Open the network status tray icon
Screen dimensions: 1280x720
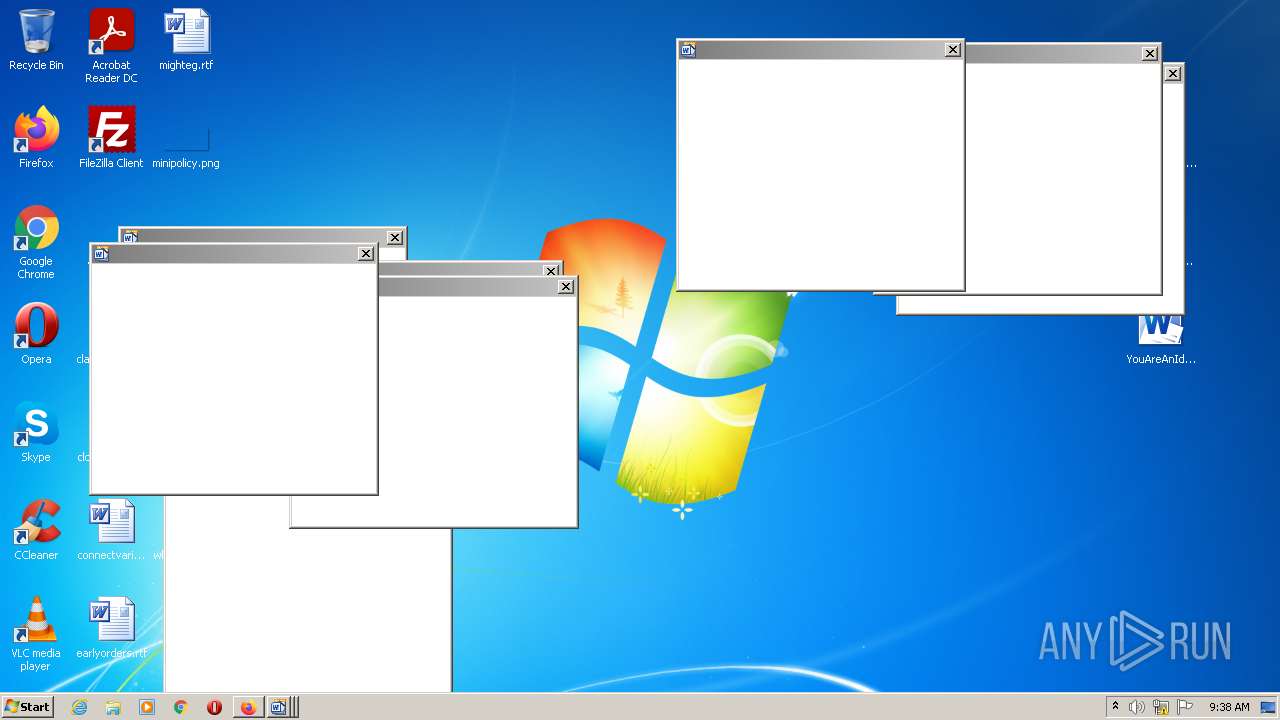(1161, 707)
